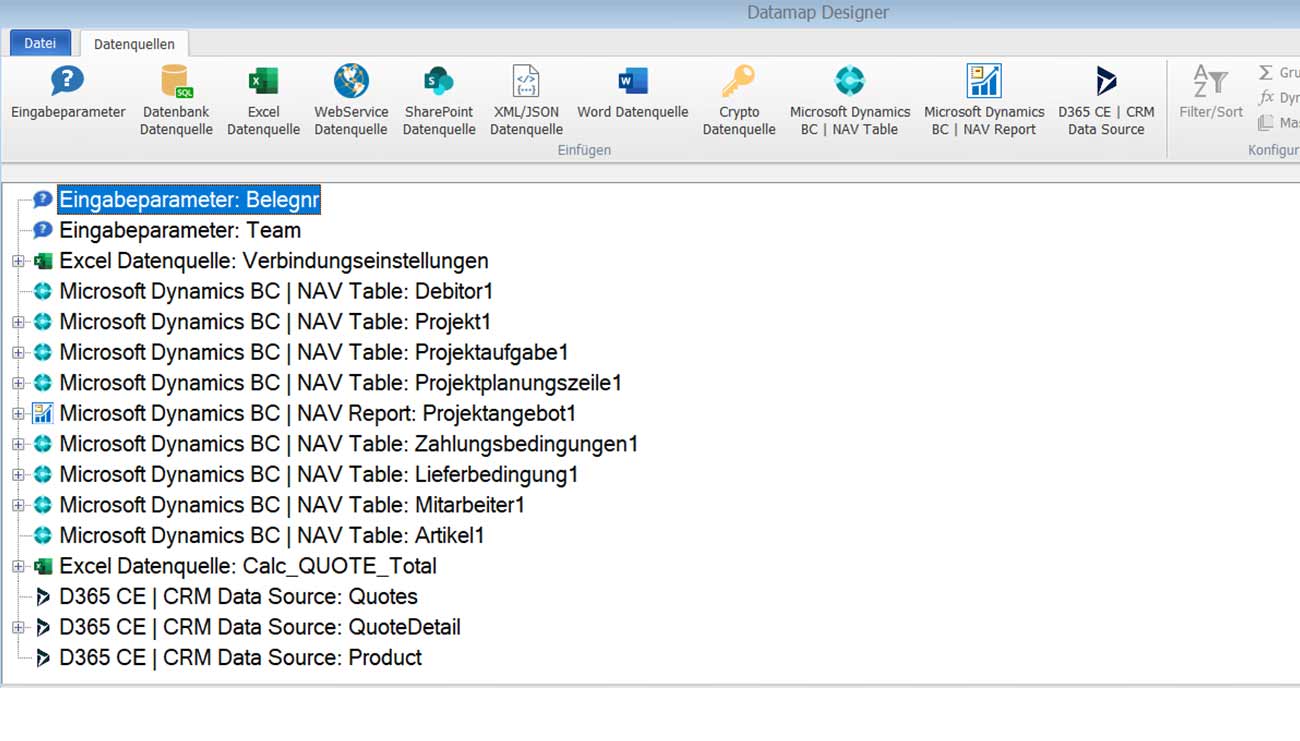Switch to the Datenquellen tab
The width and height of the screenshot is (1300, 741).
pyautogui.click(x=134, y=44)
